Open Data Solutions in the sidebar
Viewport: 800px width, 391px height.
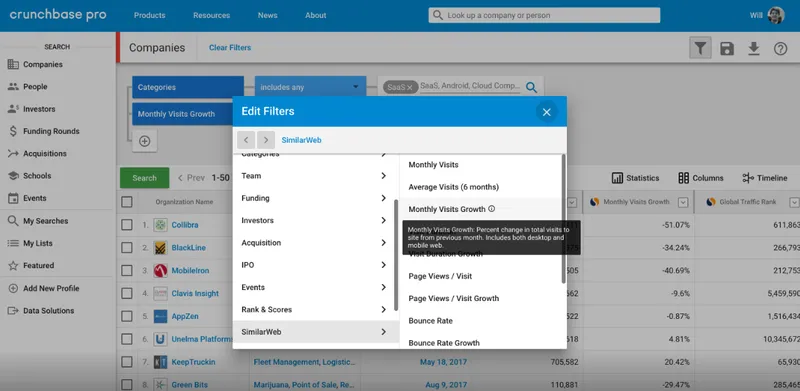pyautogui.click(x=41, y=310)
